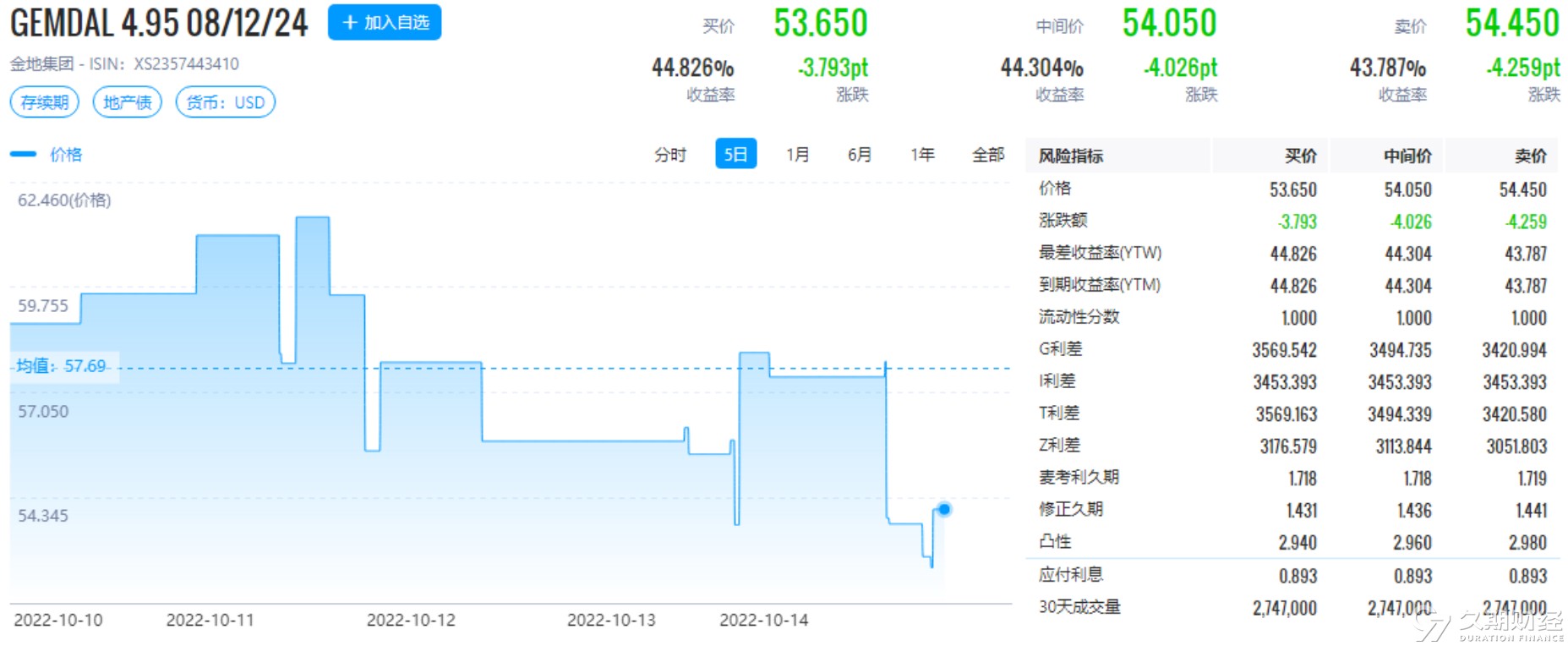This screenshot has width=1568, height=646.
Task: Click the 卖价 column header in risk table
Action: point(1531,156)
